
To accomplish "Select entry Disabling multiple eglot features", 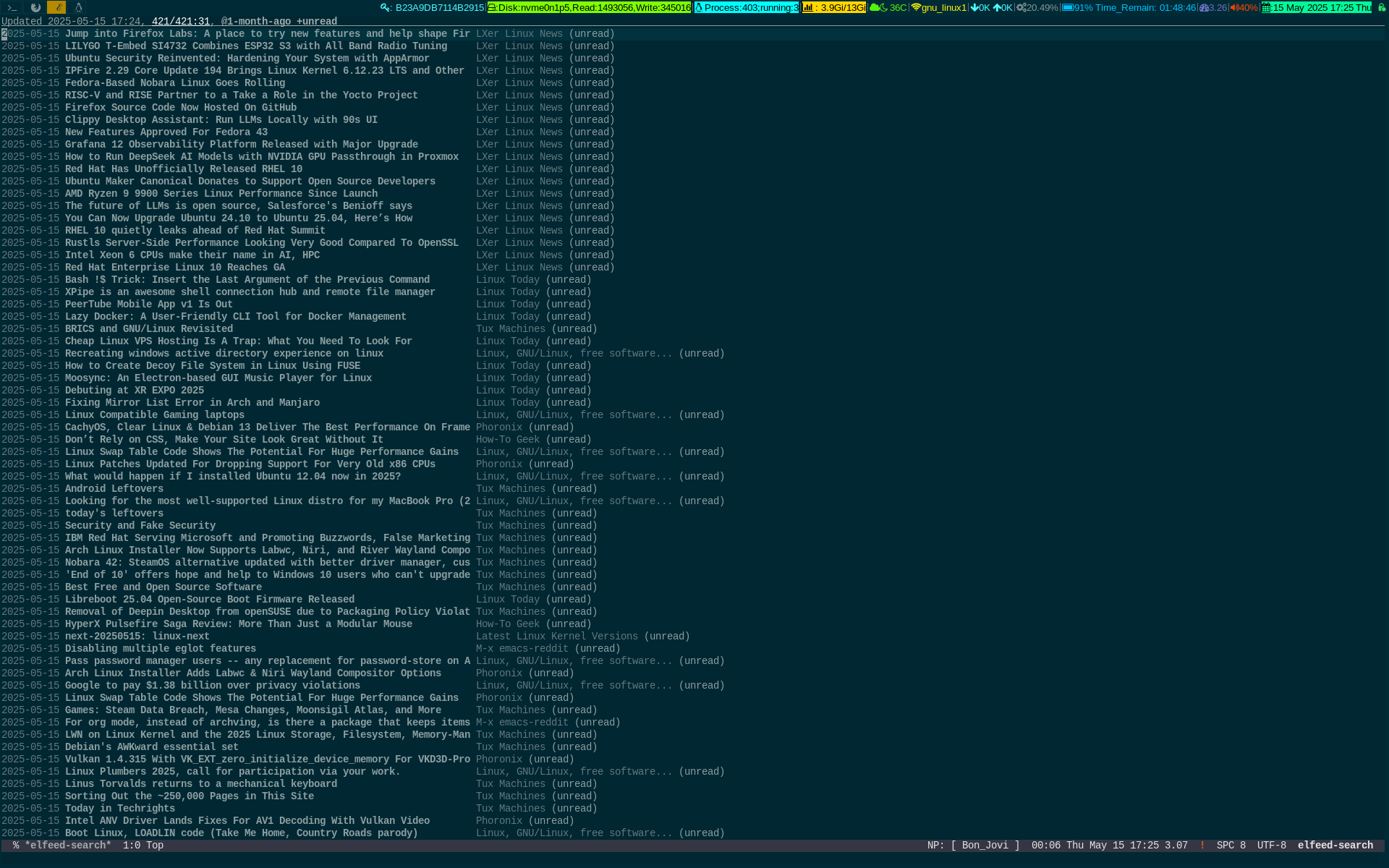I will click(x=161, y=649).
